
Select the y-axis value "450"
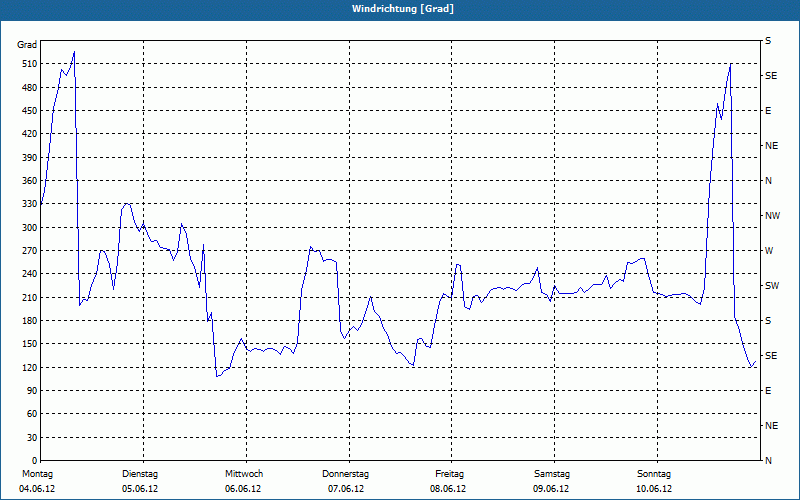click(x=30, y=111)
